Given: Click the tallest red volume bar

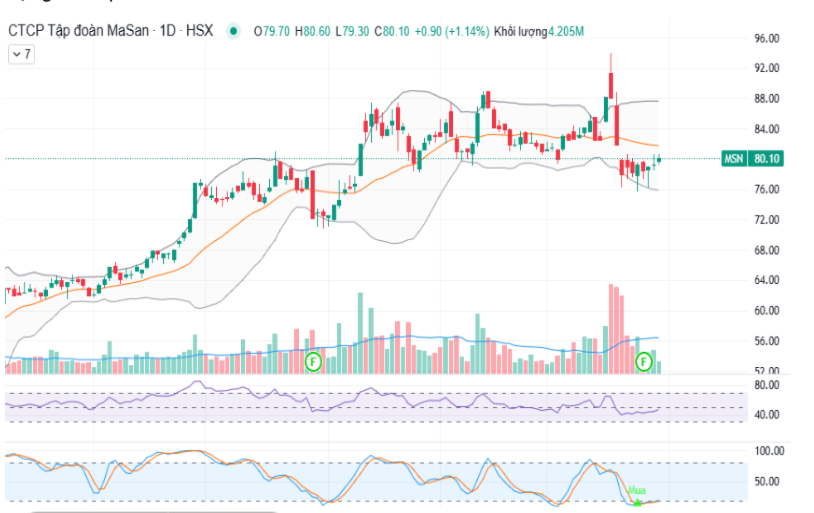Looking at the screenshot, I should pos(611,329).
